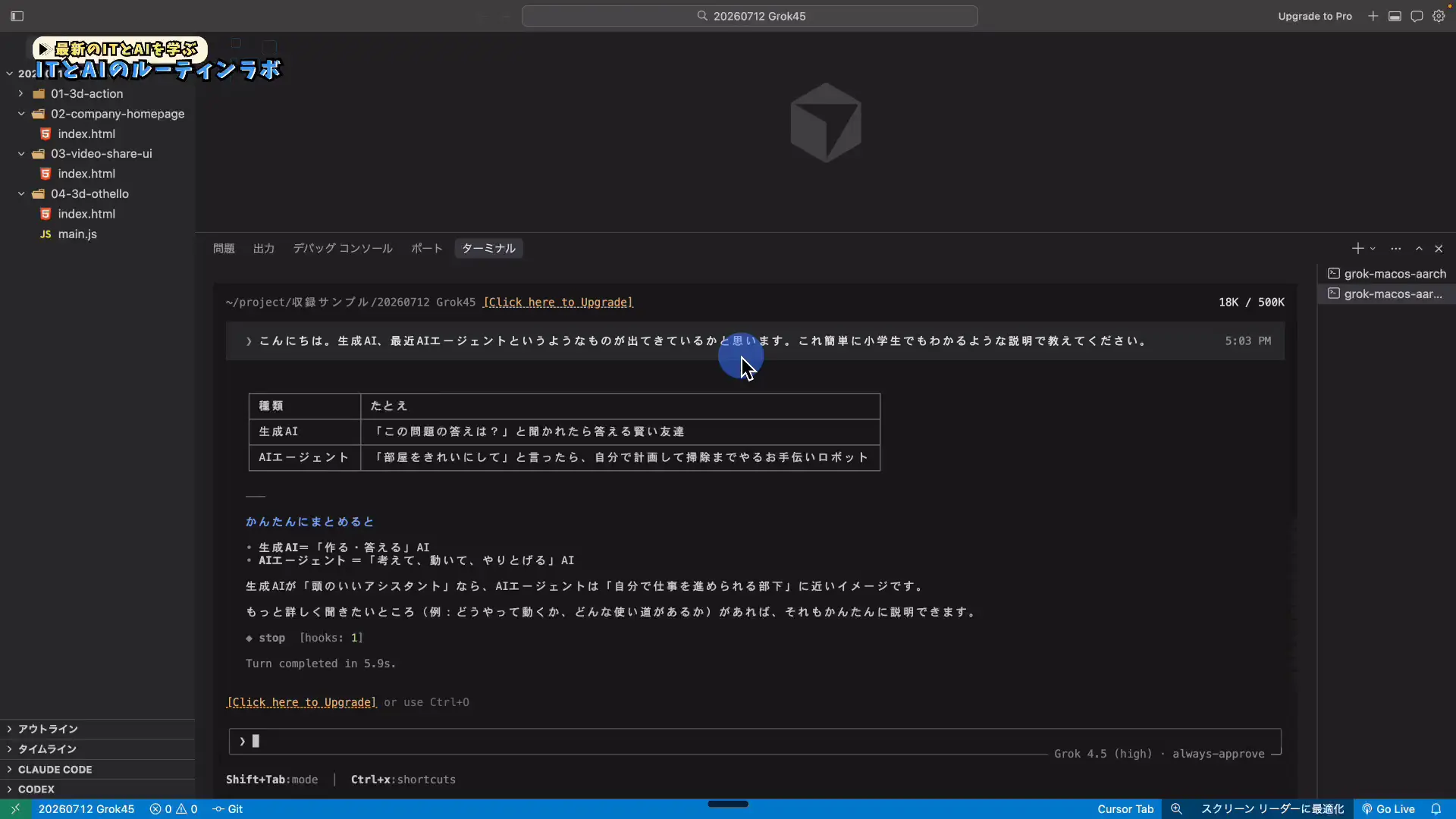Select the second grok-macos-aar... terminal
Screen dimensions: 1456x819
pyautogui.click(x=1387, y=294)
